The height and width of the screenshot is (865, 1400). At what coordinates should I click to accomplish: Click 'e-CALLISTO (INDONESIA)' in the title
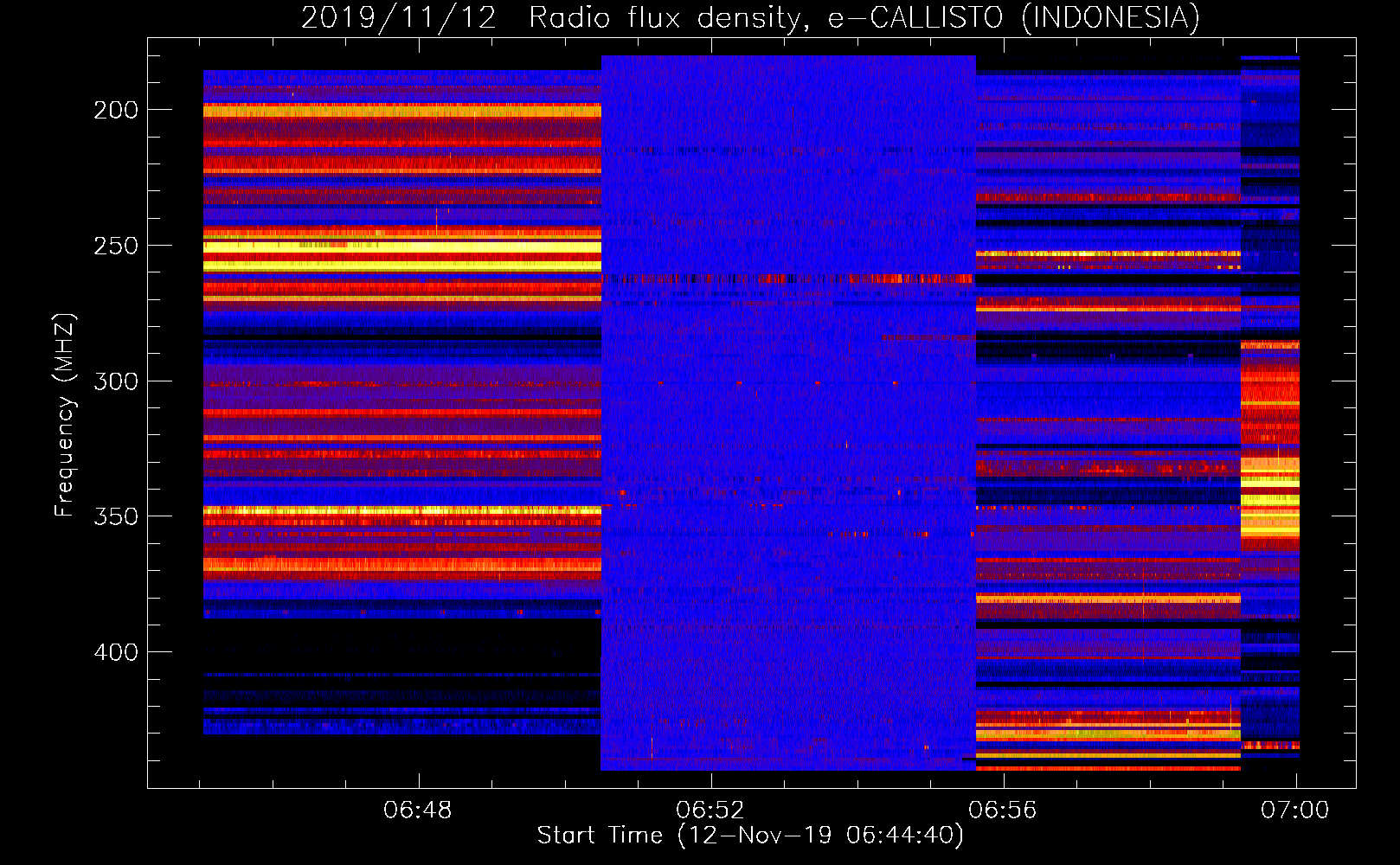point(1013,18)
